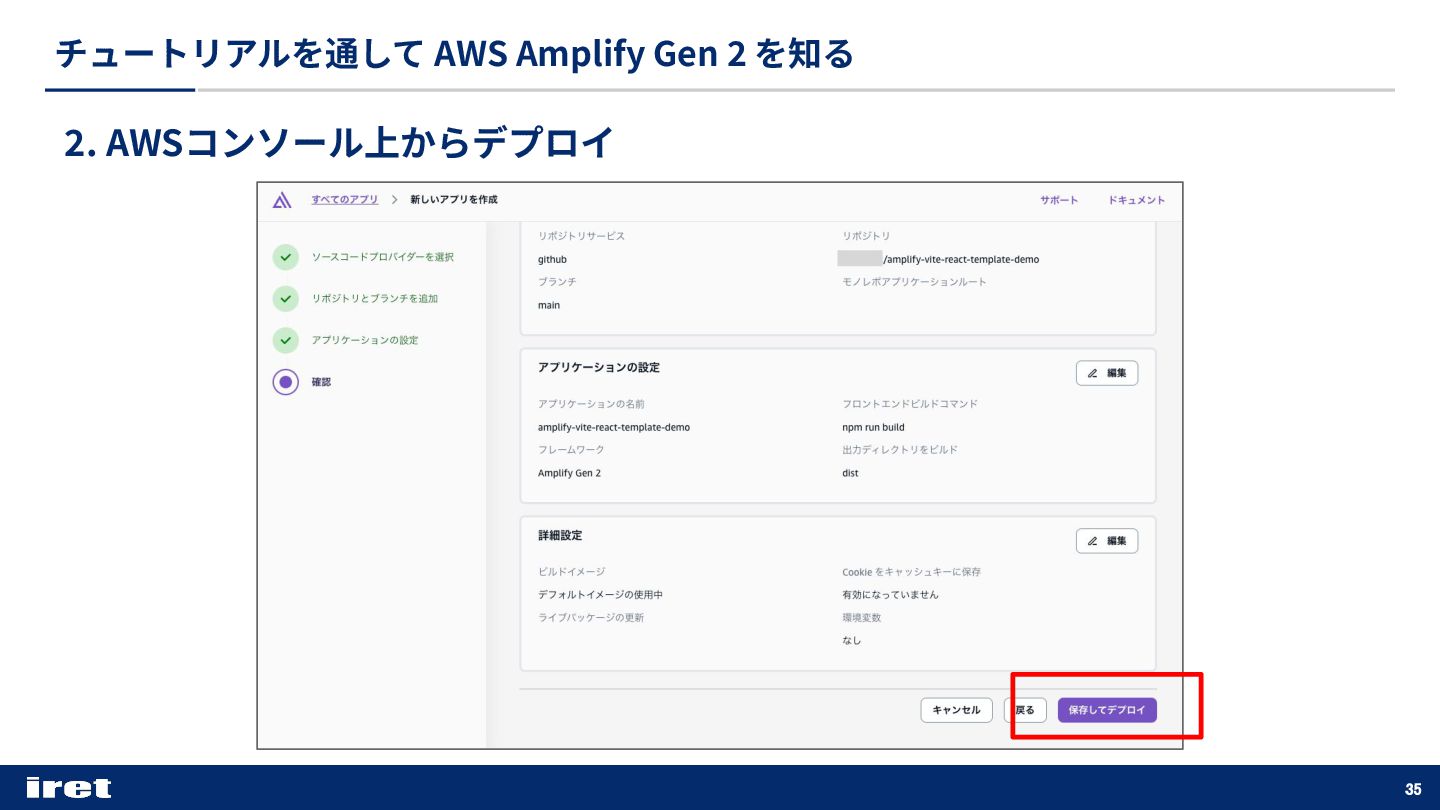Go to アプリケーションの設定 step in sidebar

pyautogui.click(x=365, y=340)
